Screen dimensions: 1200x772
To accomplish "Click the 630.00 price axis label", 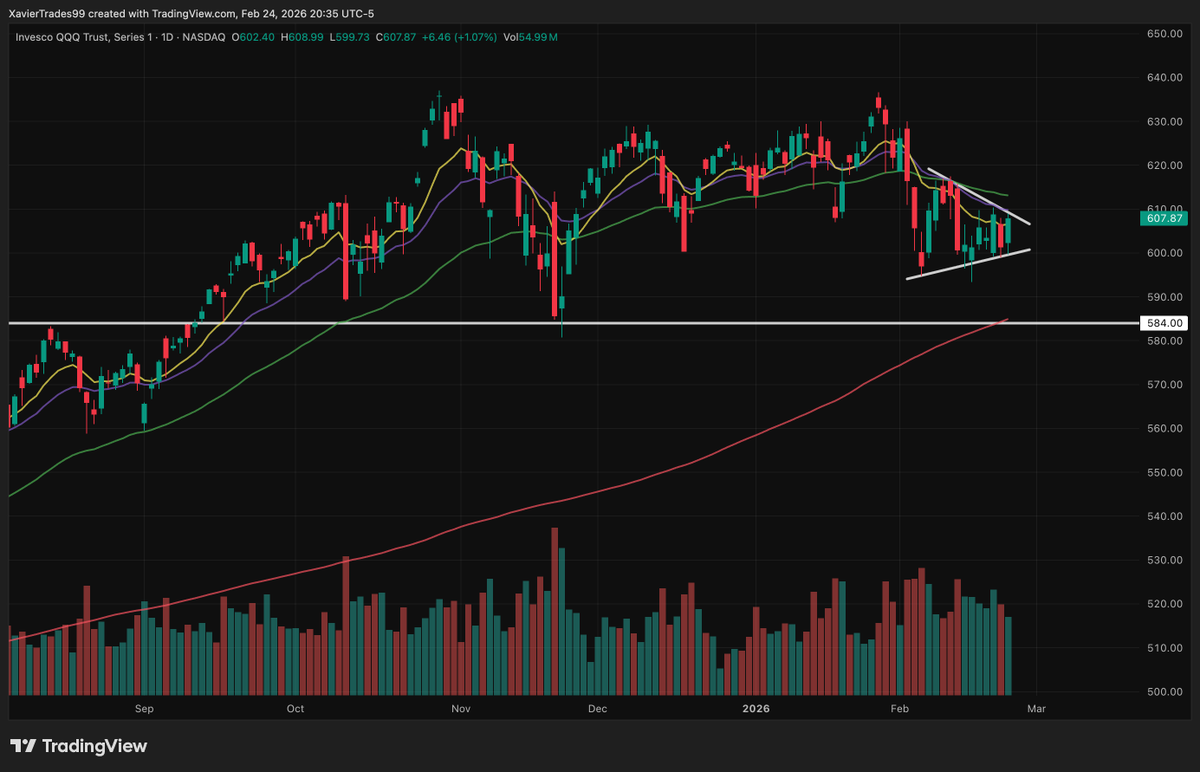I will click(1164, 122).
